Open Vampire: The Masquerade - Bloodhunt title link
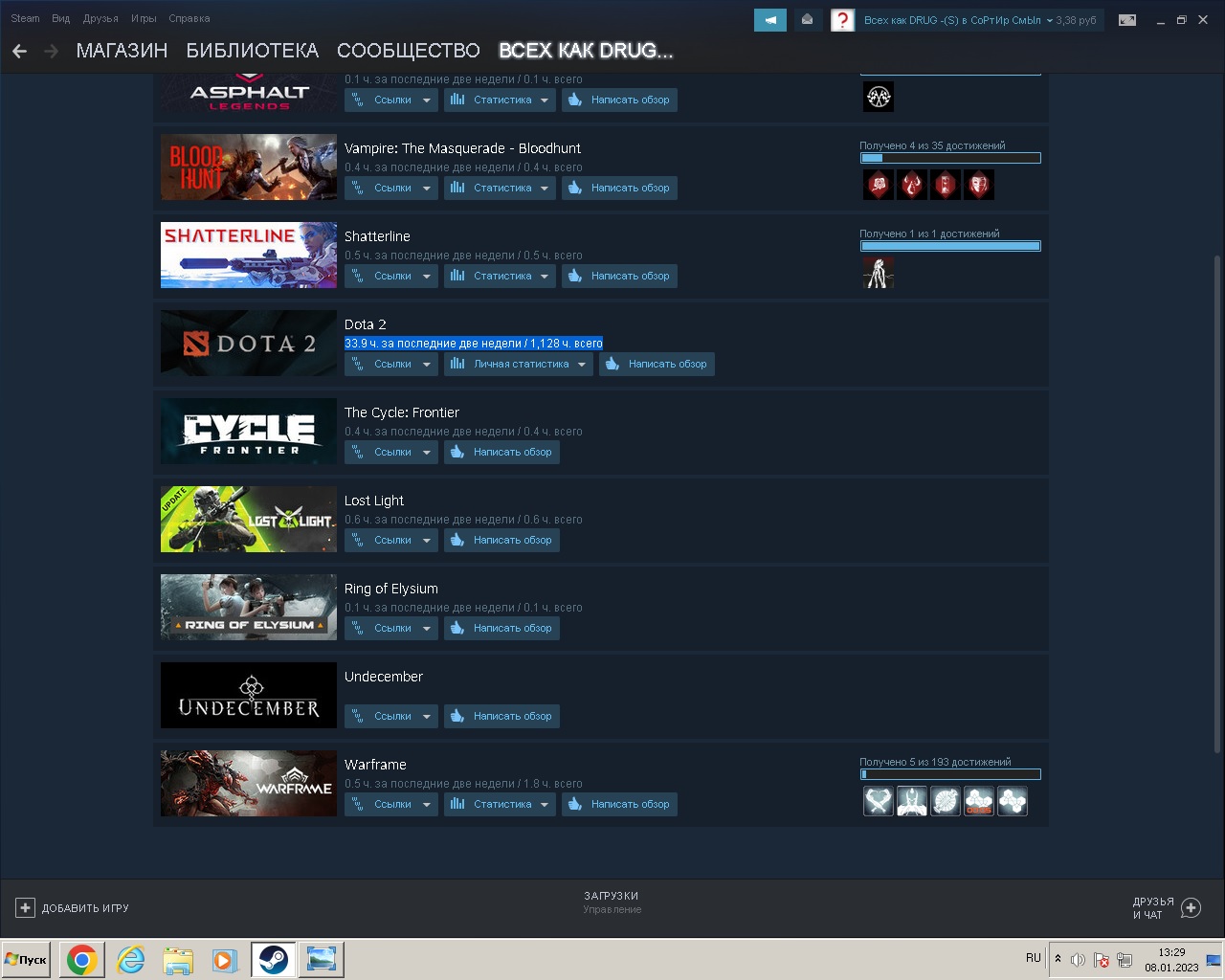Image resolution: width=1225 pixels, height=980 pixels. click(x=462, y=148)
